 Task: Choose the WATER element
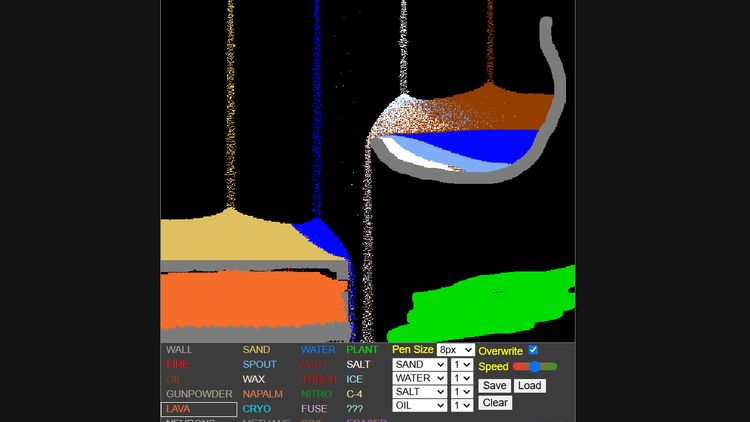click(x=318, y=350)
